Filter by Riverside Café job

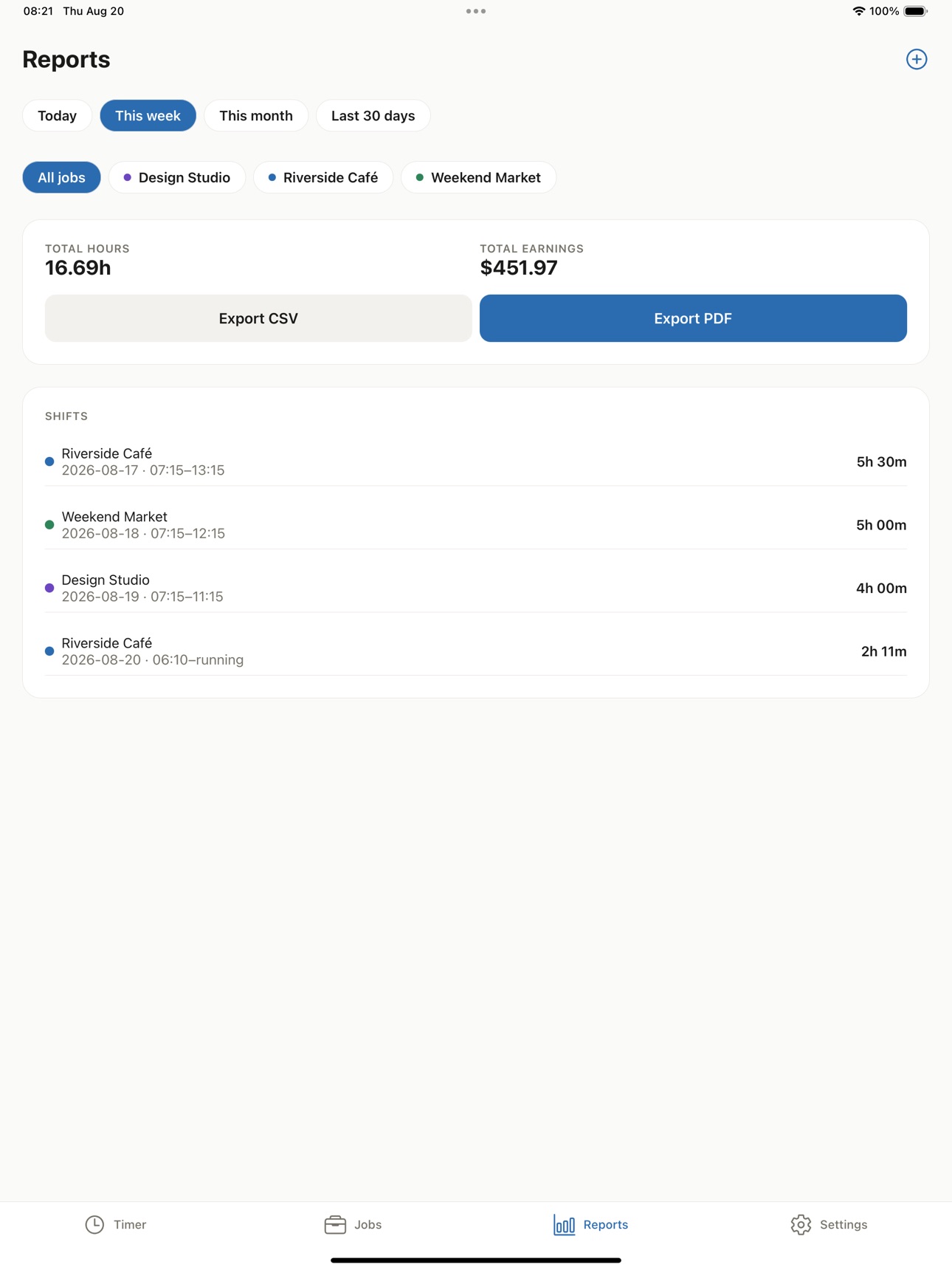click(323, 177)
